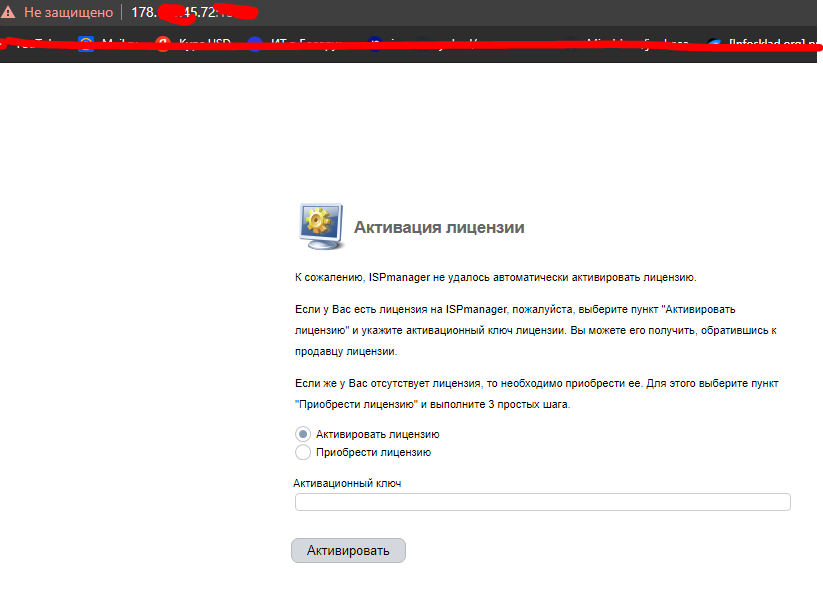
Task: Select the 'Активировать лицензию' radio option
Action: tap(303, 434)
